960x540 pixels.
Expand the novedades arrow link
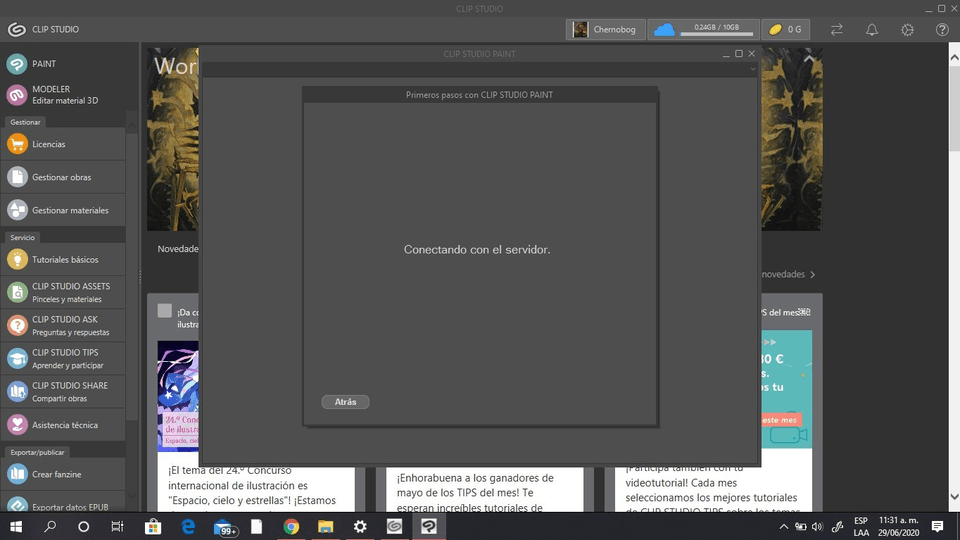tap(812, 274)
